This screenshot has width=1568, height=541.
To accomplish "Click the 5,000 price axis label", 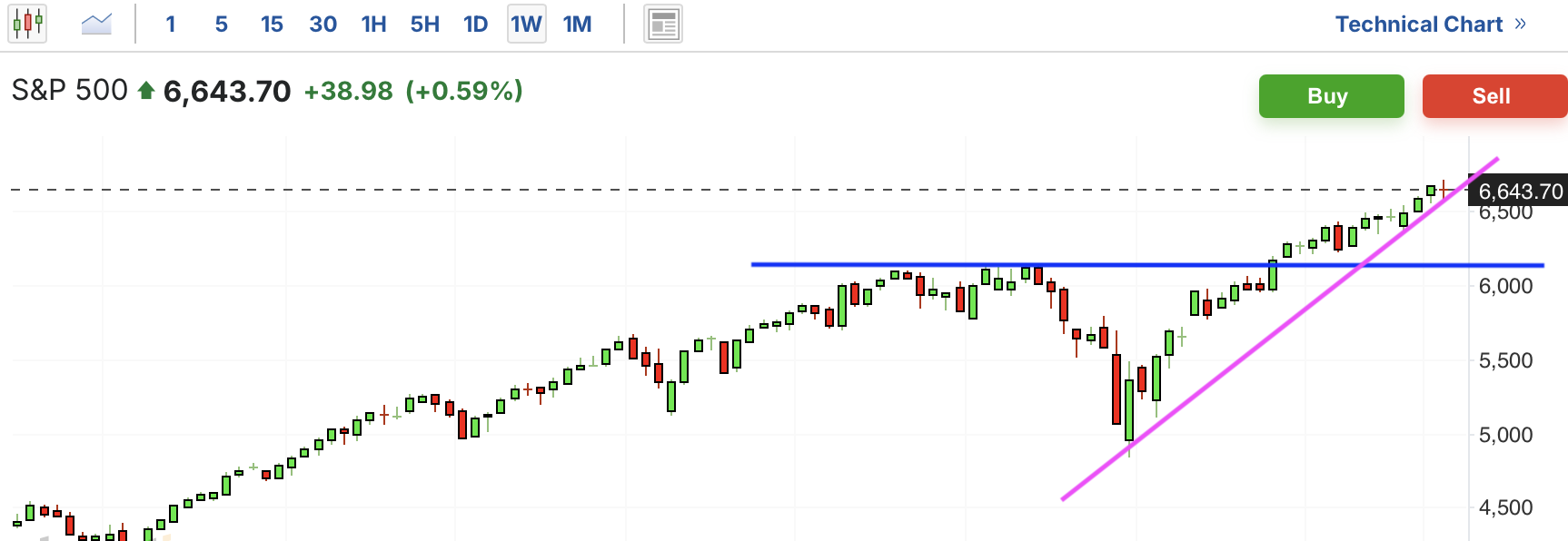I will click(x=1505, y=435).
